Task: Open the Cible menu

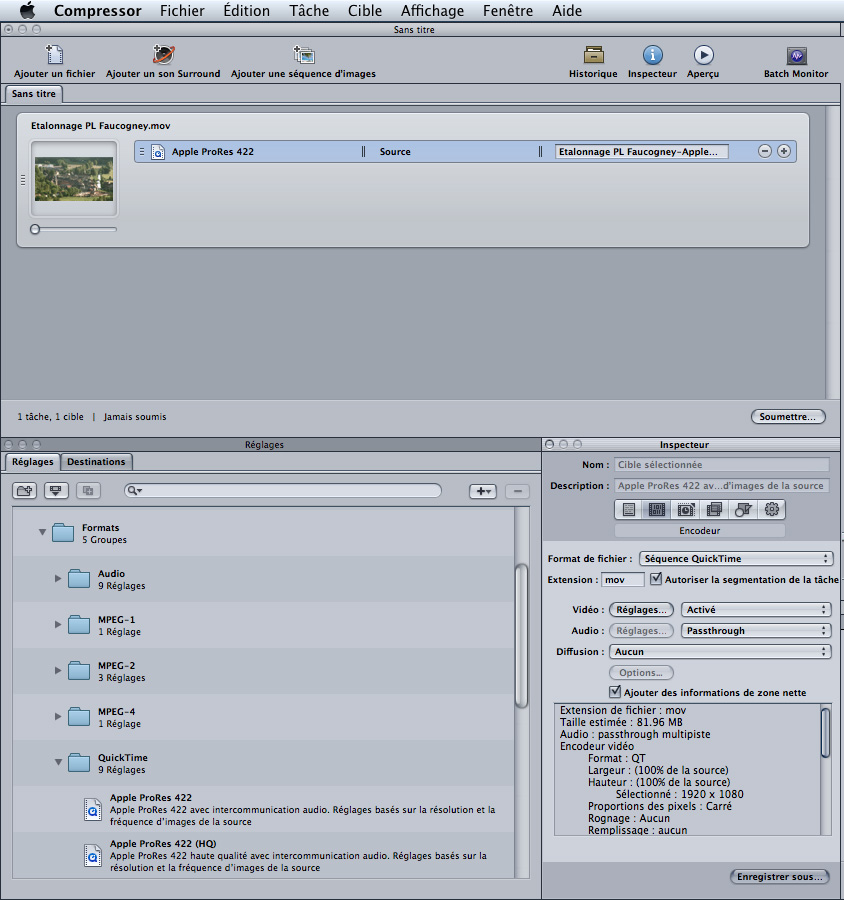Action: [364, 11]
